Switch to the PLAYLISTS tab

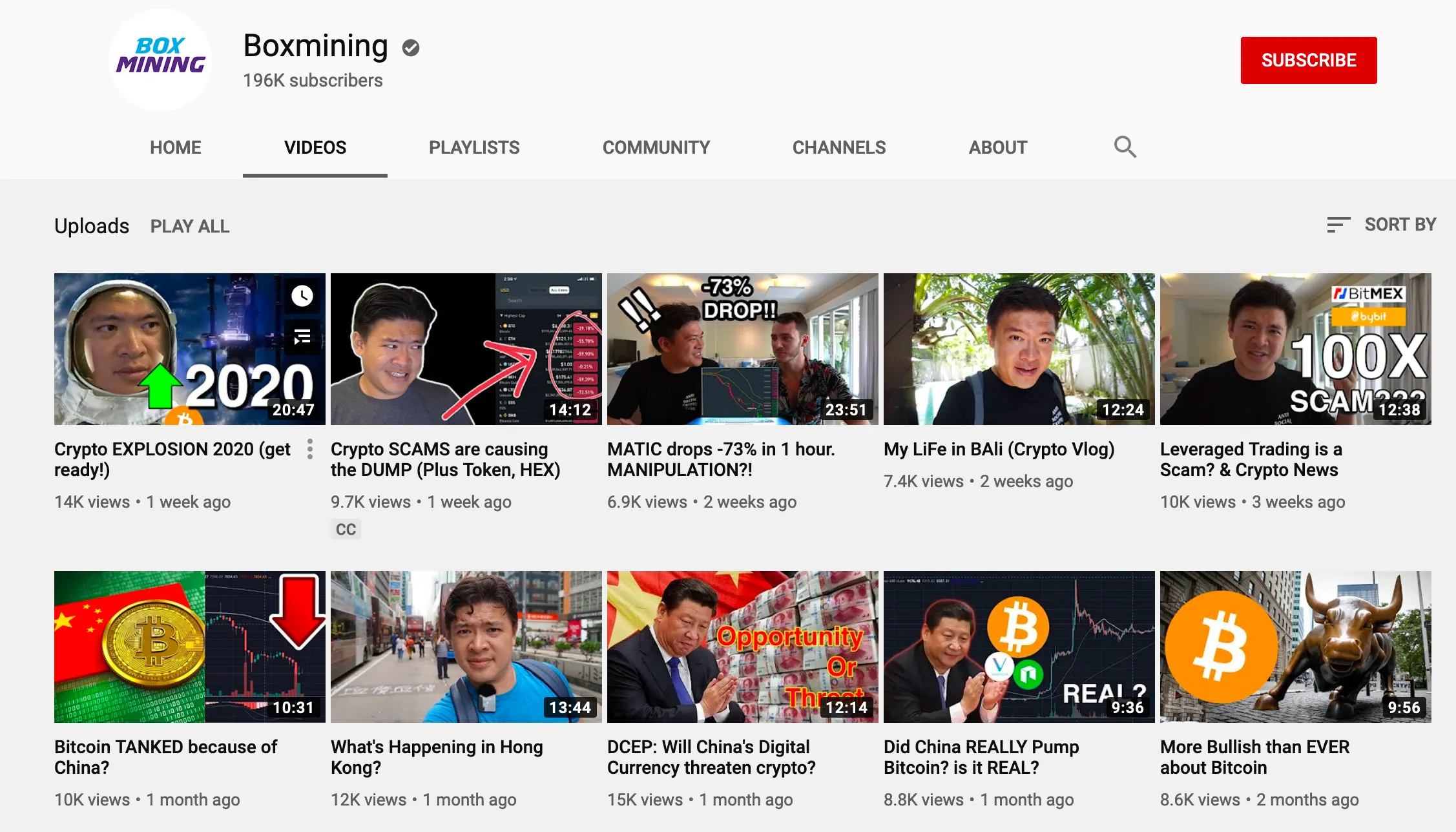[x=474, y=147]
